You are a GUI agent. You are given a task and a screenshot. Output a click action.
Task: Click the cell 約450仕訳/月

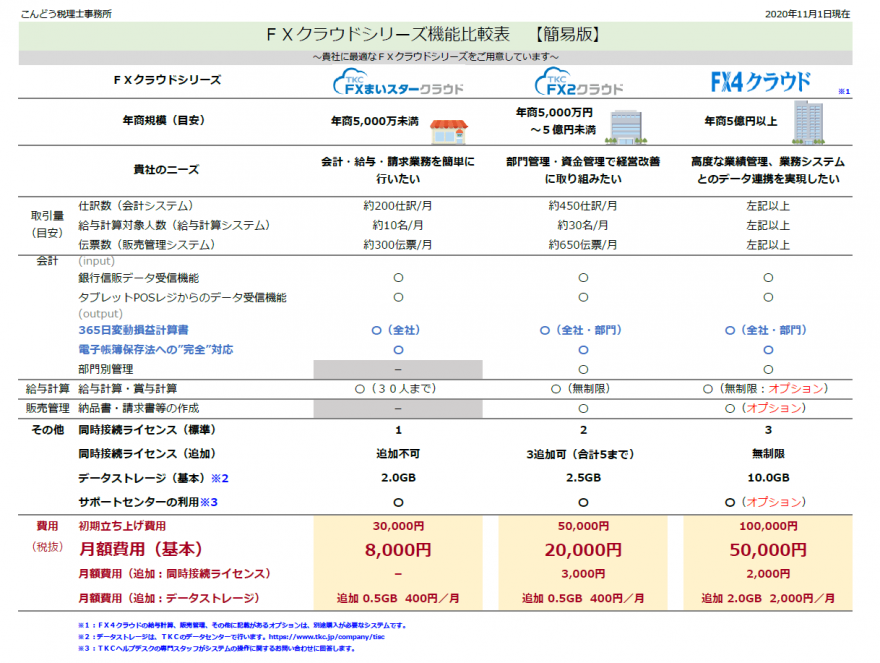click(x=583, y=206)
